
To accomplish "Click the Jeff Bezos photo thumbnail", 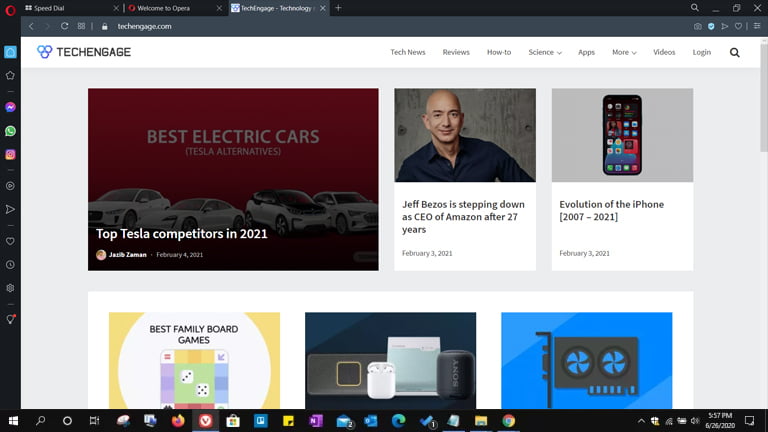I will click(465, 135).
